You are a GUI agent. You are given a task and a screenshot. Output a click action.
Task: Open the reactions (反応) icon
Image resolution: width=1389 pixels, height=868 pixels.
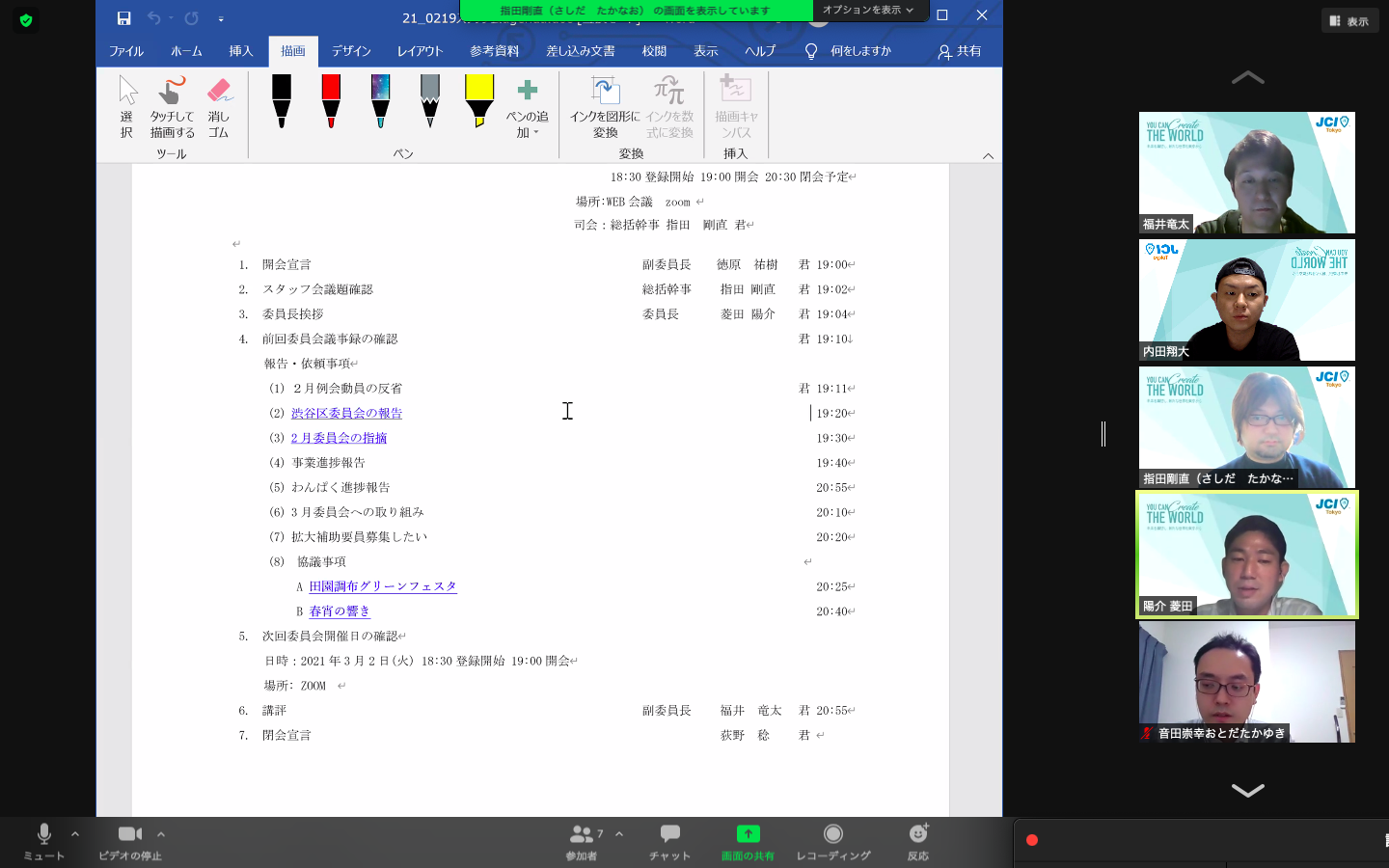[917, 841]
